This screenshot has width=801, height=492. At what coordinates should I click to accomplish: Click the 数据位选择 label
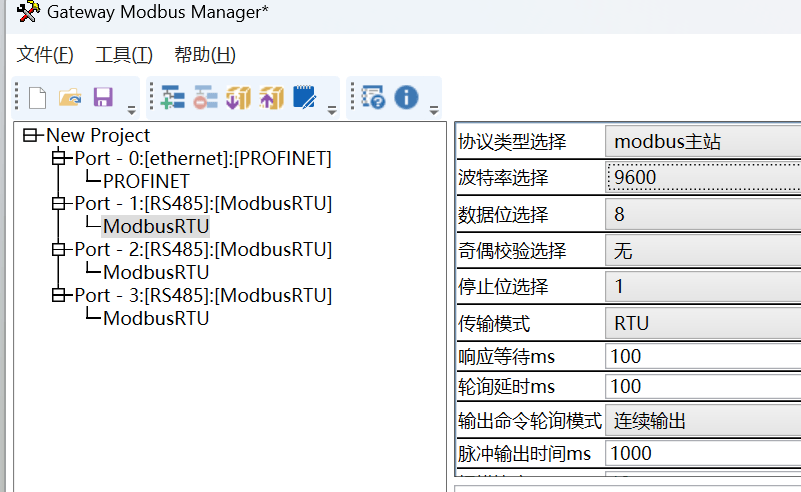(x=503, y=214)
